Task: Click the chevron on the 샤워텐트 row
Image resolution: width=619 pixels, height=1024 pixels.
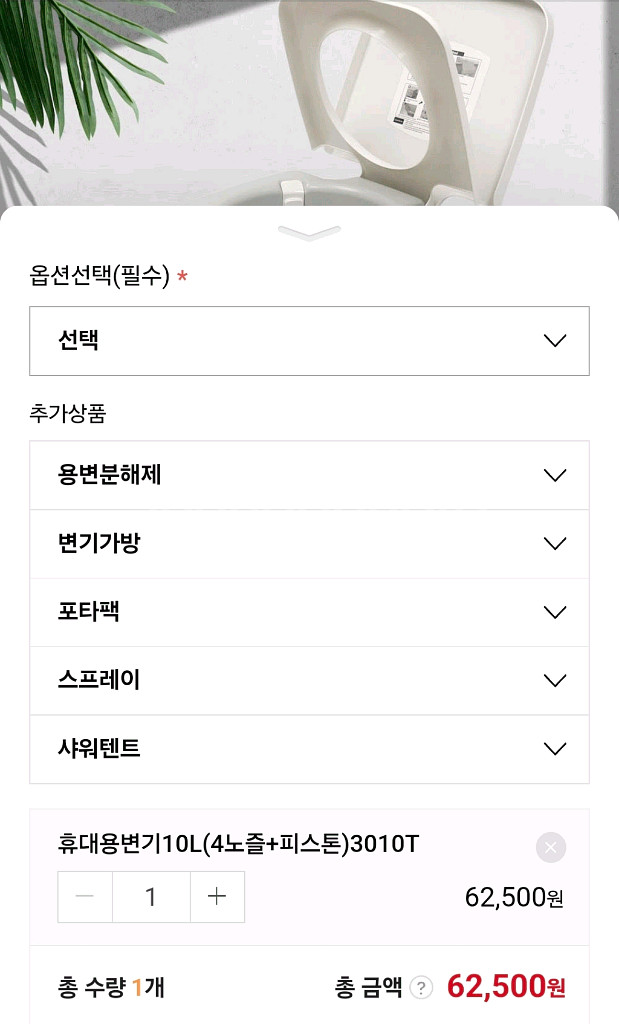Action: (554, 748)
